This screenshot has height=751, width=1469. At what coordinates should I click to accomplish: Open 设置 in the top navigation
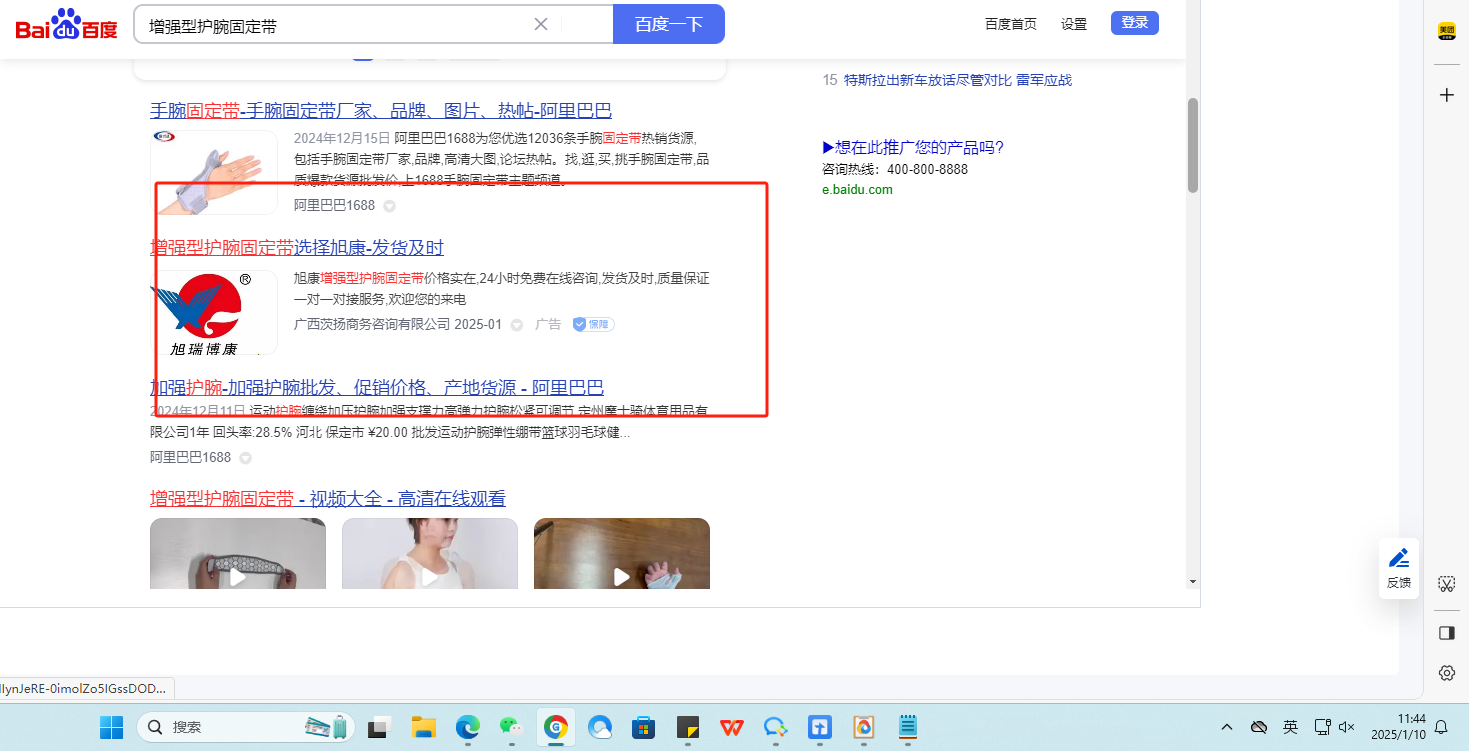click(1074, 24)
